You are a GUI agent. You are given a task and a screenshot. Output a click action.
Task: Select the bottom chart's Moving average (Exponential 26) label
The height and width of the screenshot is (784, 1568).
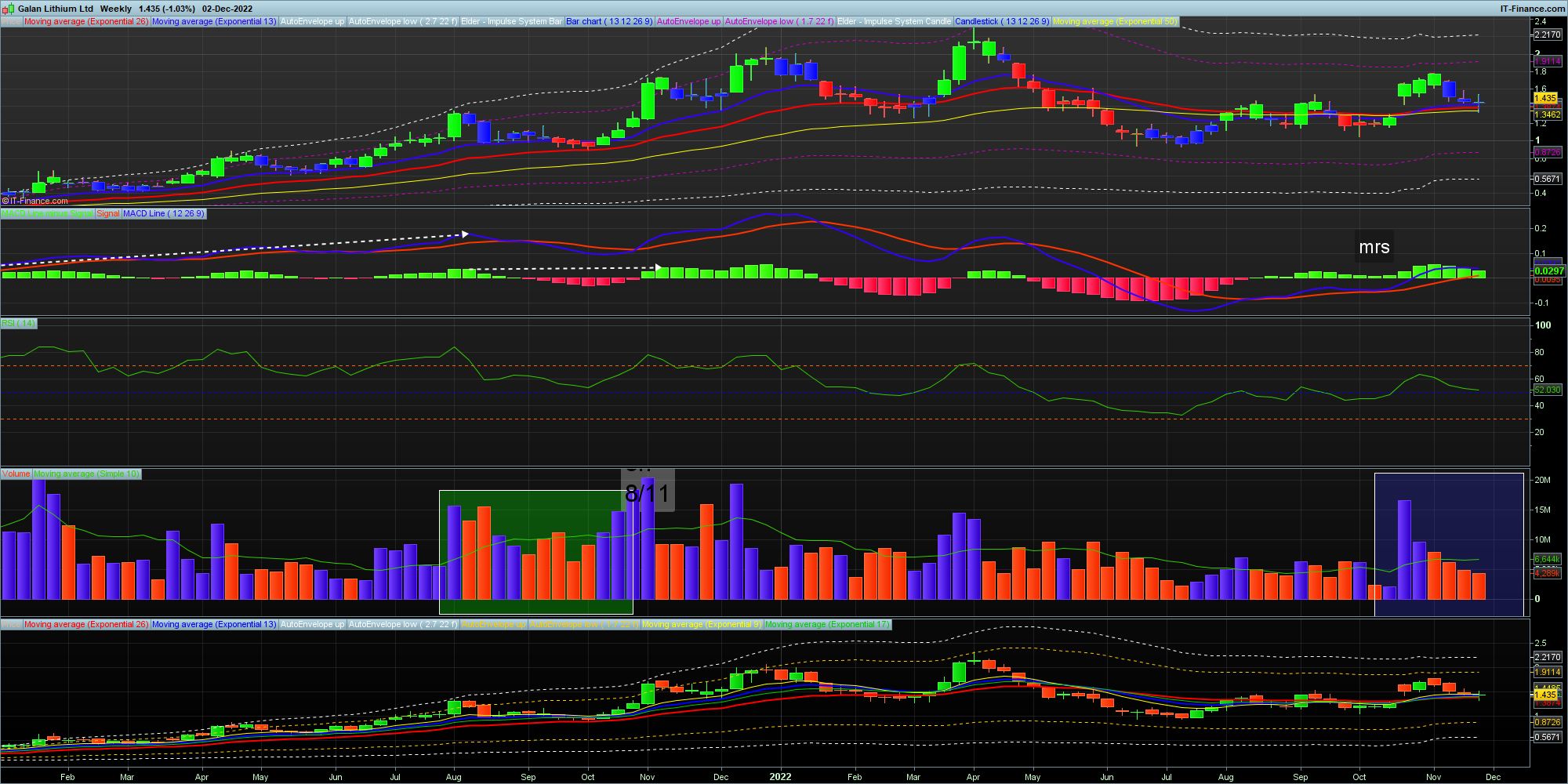[85, 624]
